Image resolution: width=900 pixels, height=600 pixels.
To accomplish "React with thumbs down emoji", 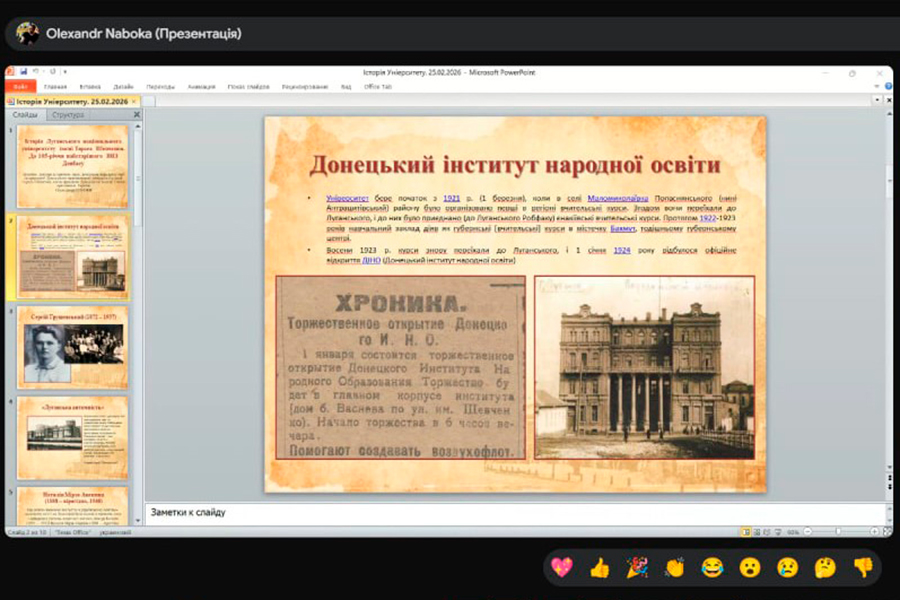I will coord(863,568).
